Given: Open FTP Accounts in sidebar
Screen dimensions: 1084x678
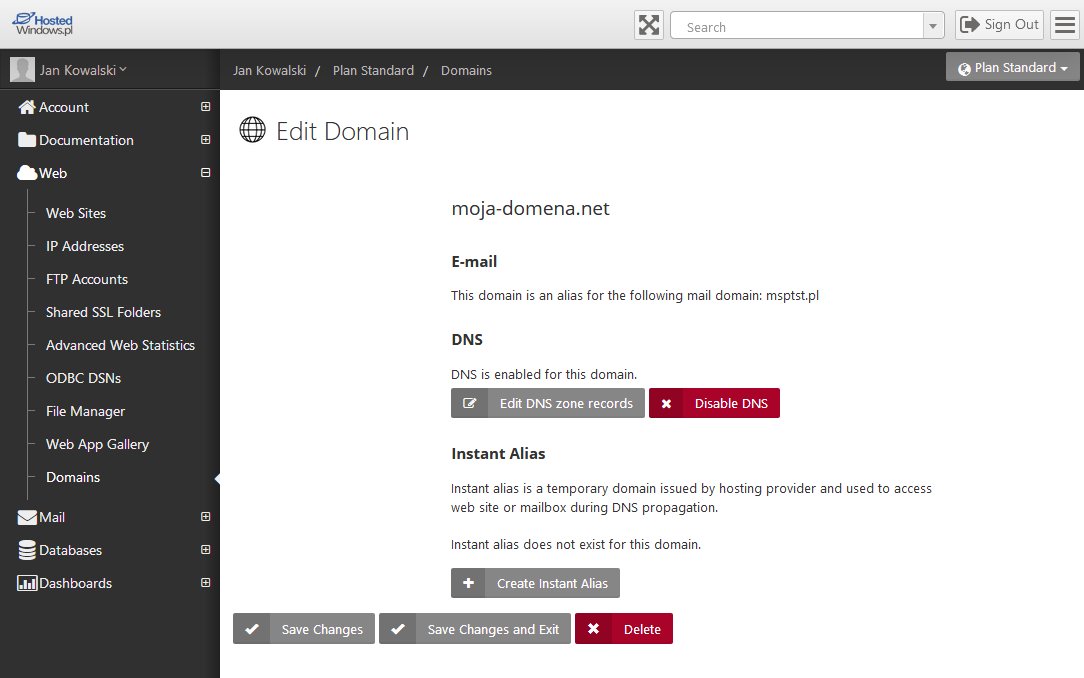Looking at the screenshot, I should (87, 279).
